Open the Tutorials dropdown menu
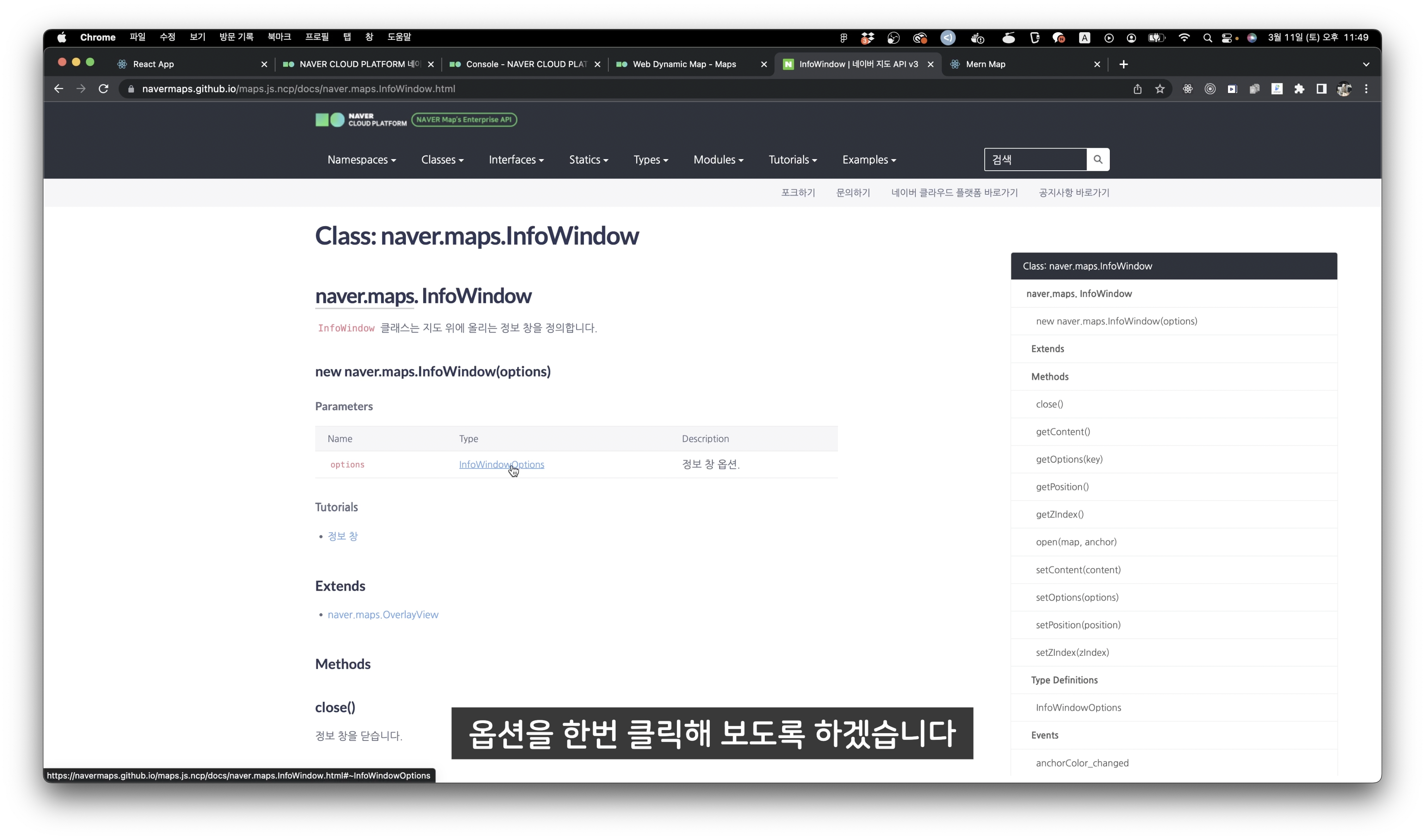 click(793, 159)
